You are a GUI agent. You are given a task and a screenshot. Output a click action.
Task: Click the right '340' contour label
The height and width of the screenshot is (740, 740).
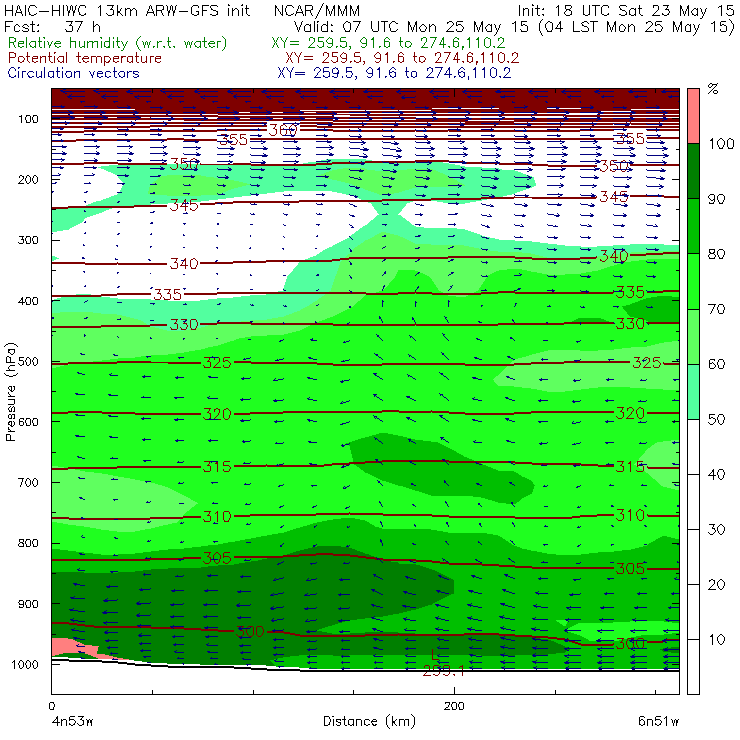point(614,256)
